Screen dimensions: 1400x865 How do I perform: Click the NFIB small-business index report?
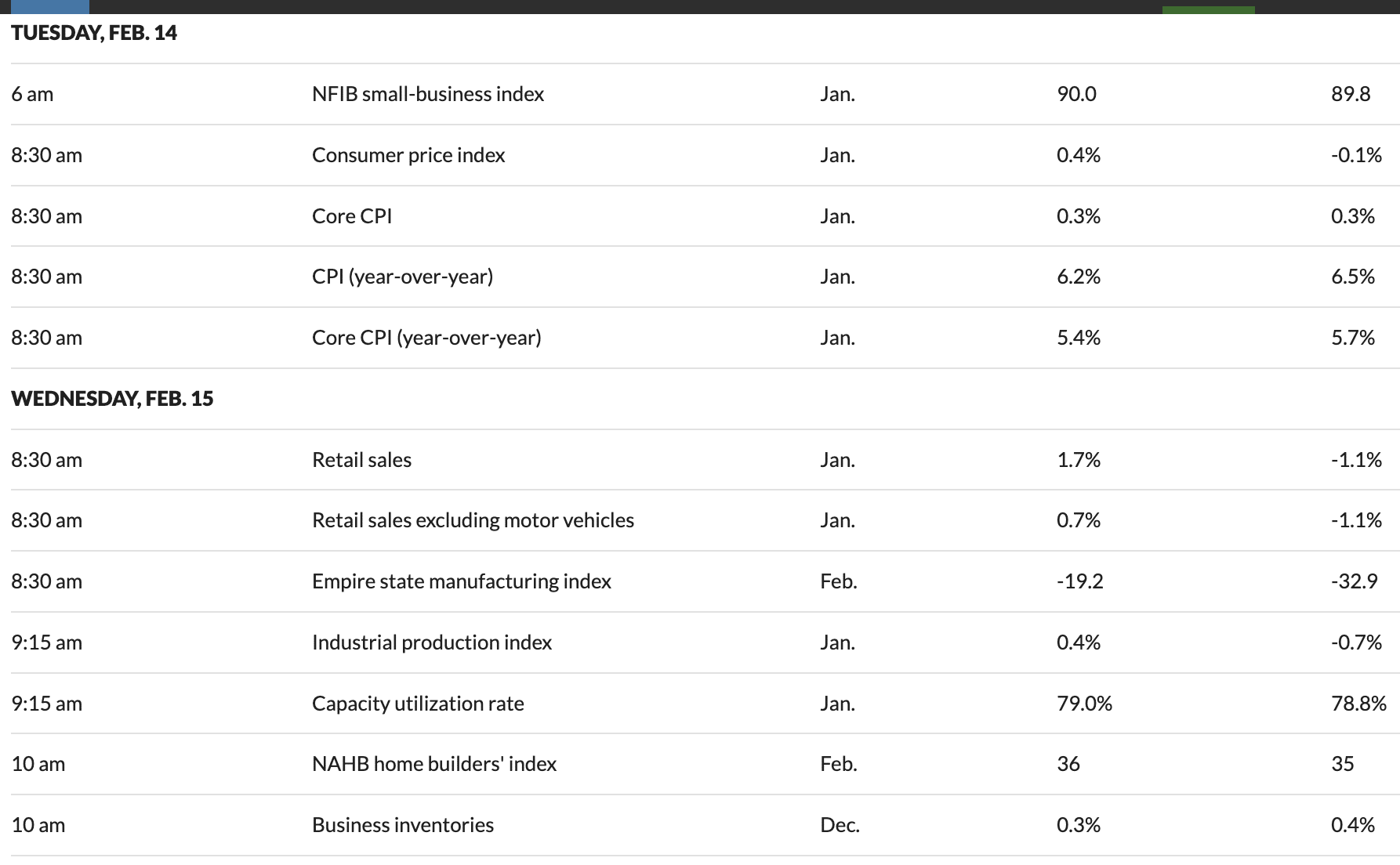428,94
